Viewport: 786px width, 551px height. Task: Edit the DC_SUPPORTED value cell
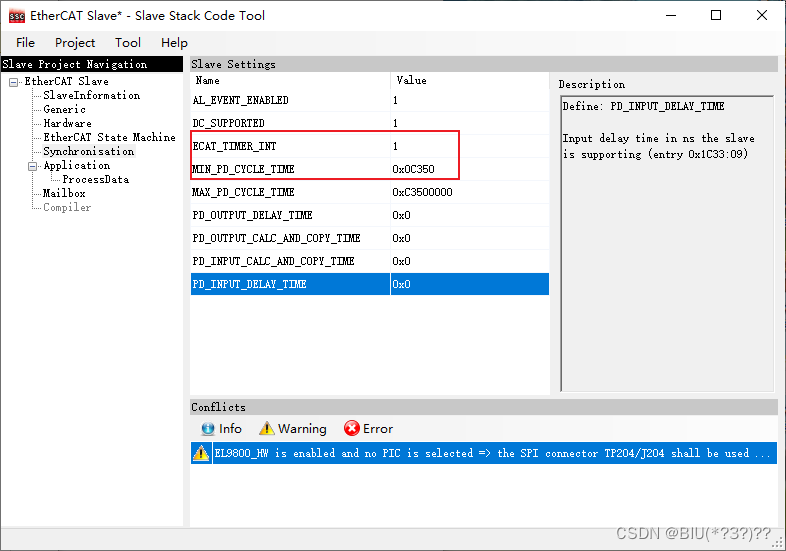tap(470, 123)
